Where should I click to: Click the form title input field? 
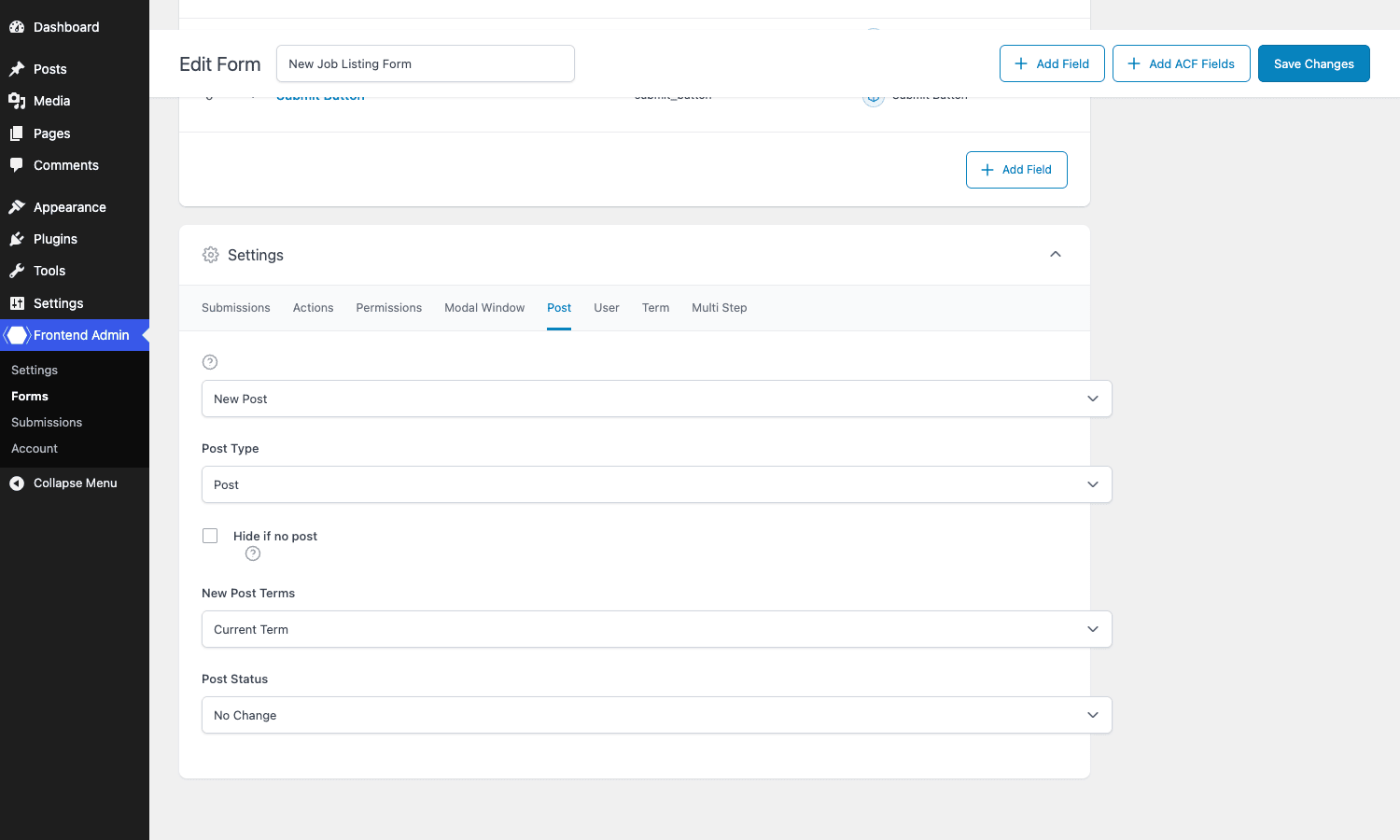tap(426, 63)
